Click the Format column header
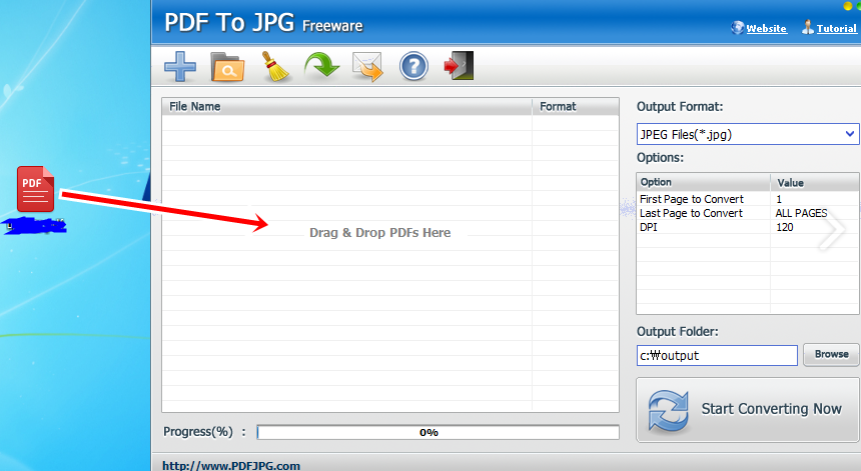861x471 pixels. click(575, 106)
